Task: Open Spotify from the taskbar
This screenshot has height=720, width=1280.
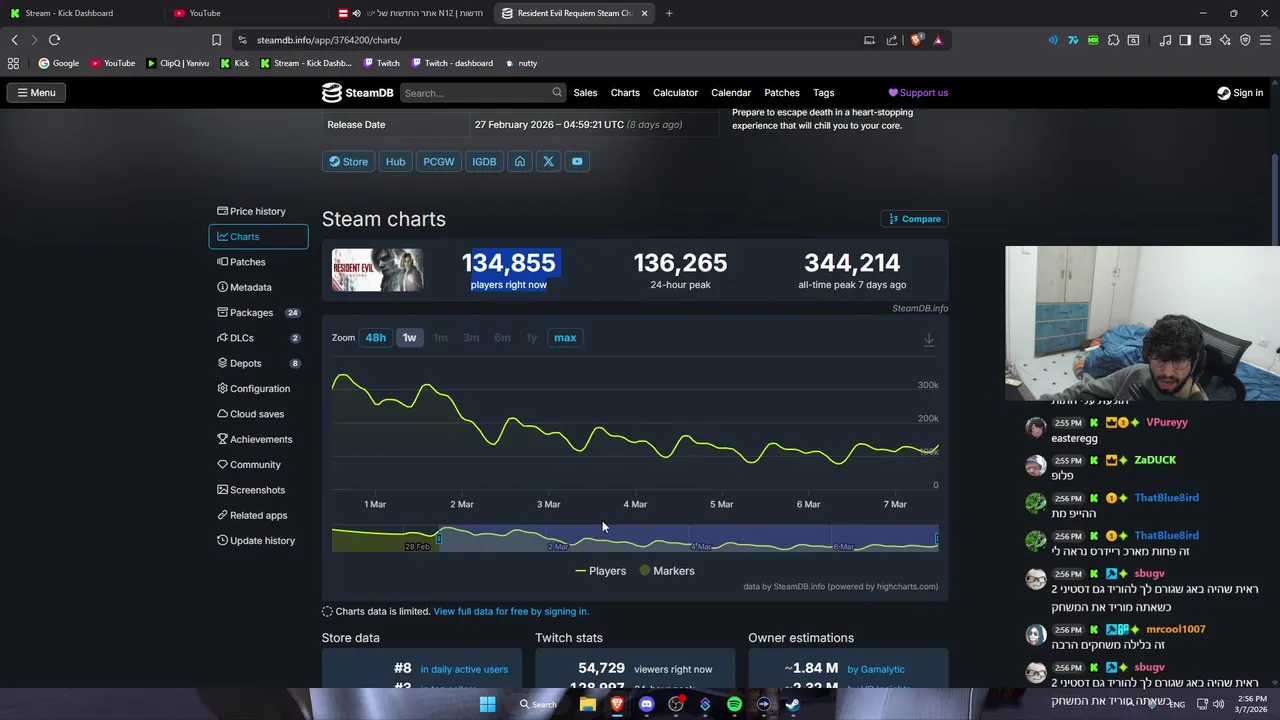Action: 734,704
